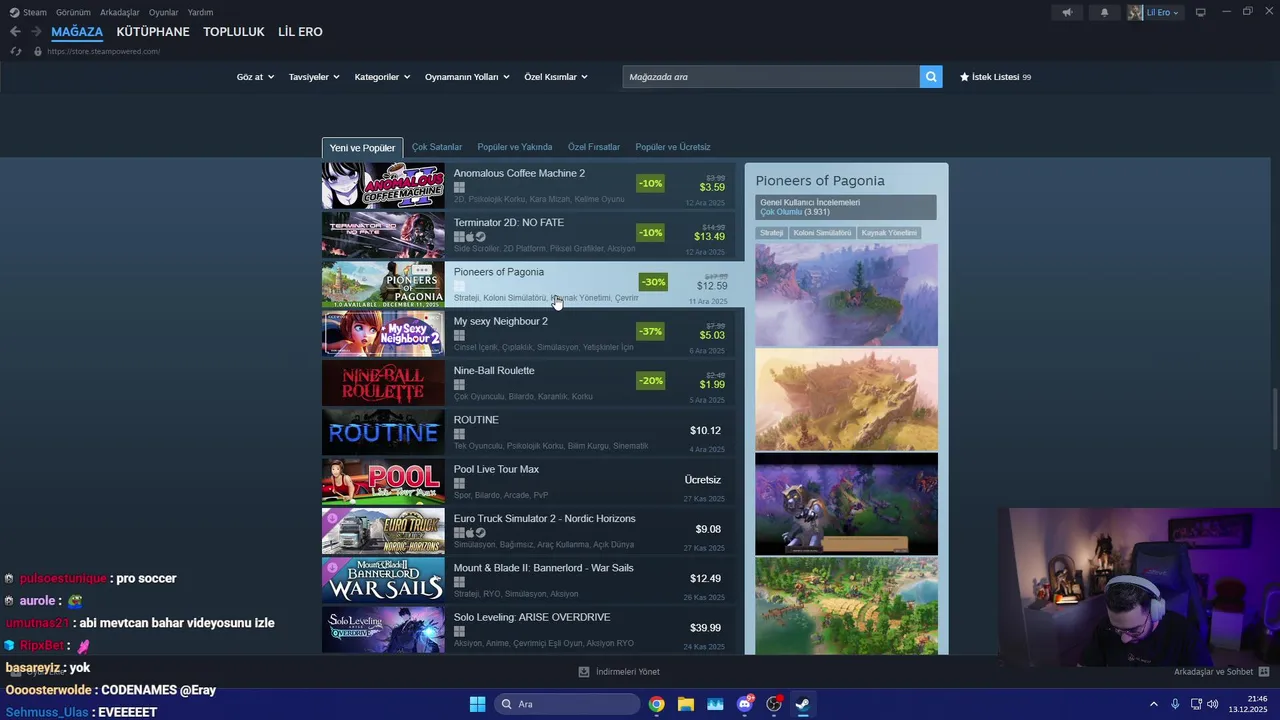The width and height of the screenshot is (1280, 720).
Task: Expand the Özel Kısımlar dropdown
Action: click(556, 77)
